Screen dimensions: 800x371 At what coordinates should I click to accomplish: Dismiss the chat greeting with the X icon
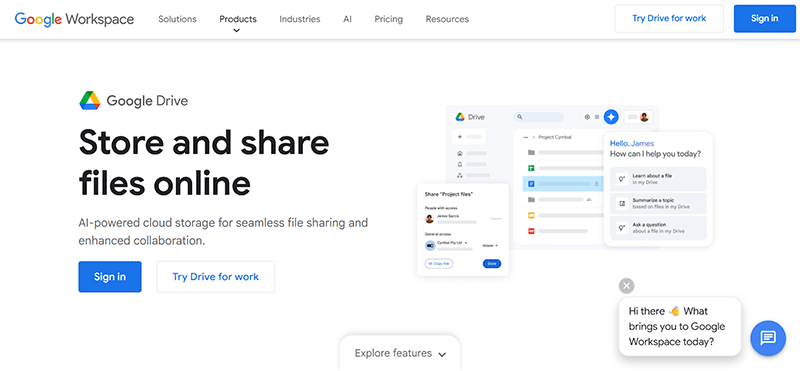point(627,285)
